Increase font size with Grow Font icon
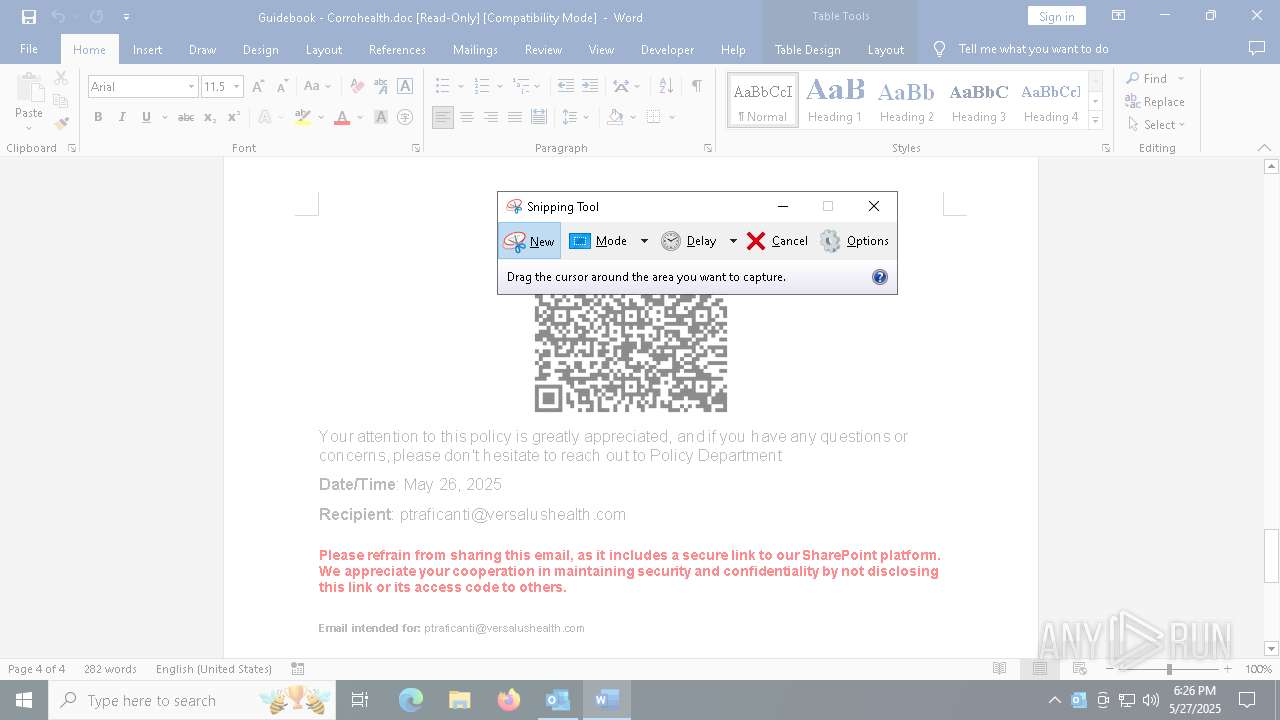Viewport: 1280px width, 720px height. tap(258, 87)
